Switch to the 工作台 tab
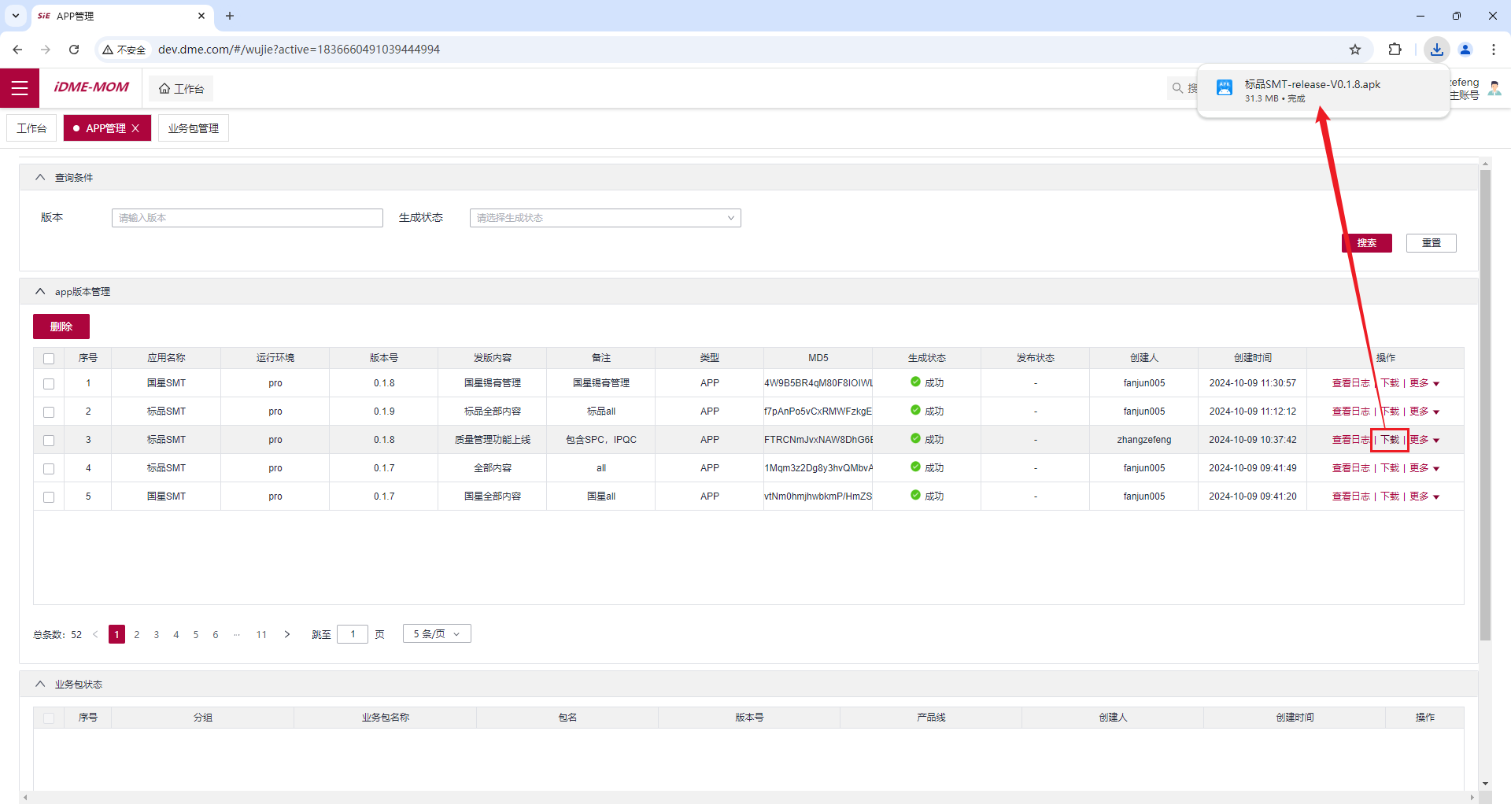 coord(31,128)
